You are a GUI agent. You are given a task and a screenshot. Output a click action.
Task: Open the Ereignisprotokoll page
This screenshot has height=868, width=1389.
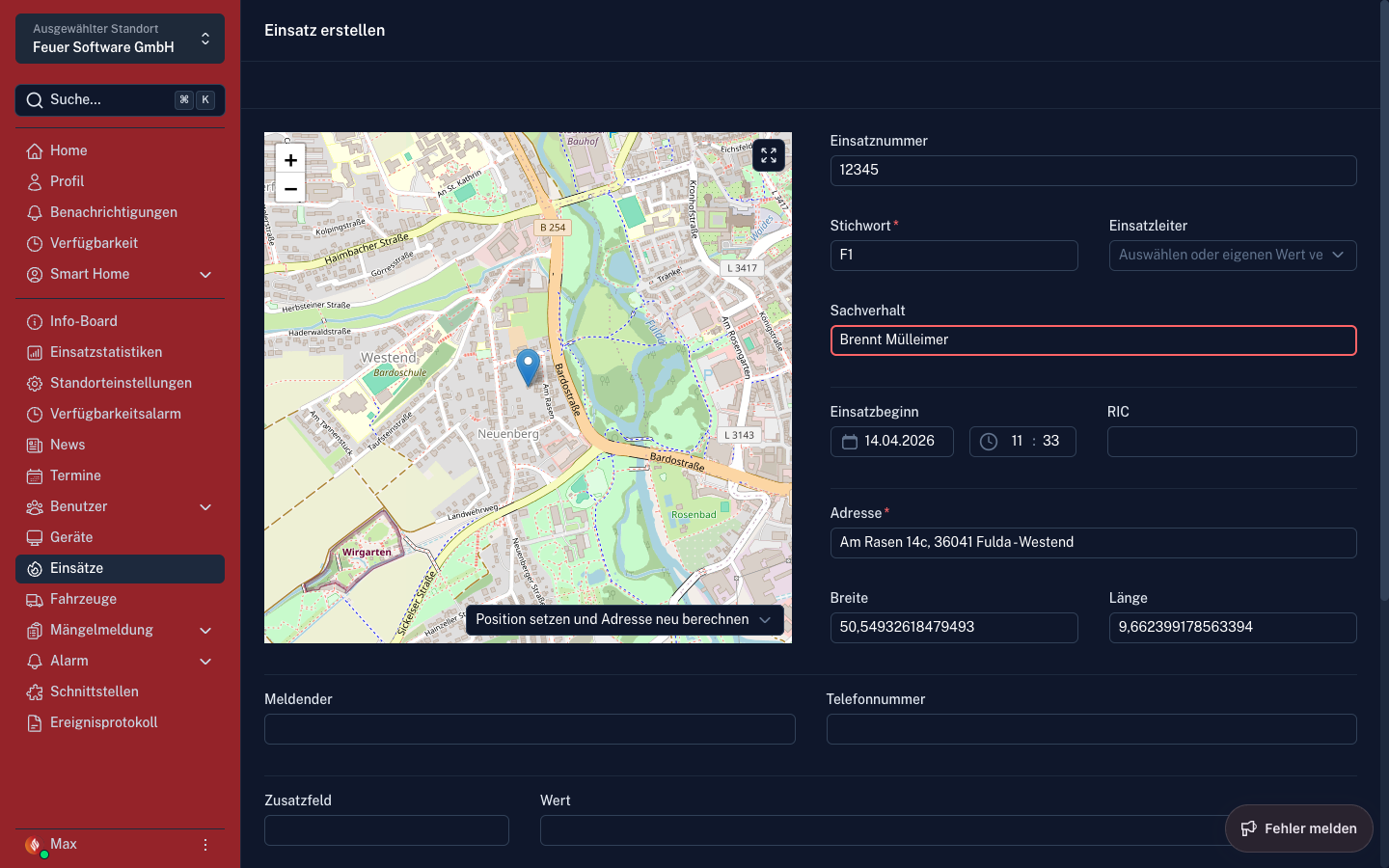tap(120, 722)
